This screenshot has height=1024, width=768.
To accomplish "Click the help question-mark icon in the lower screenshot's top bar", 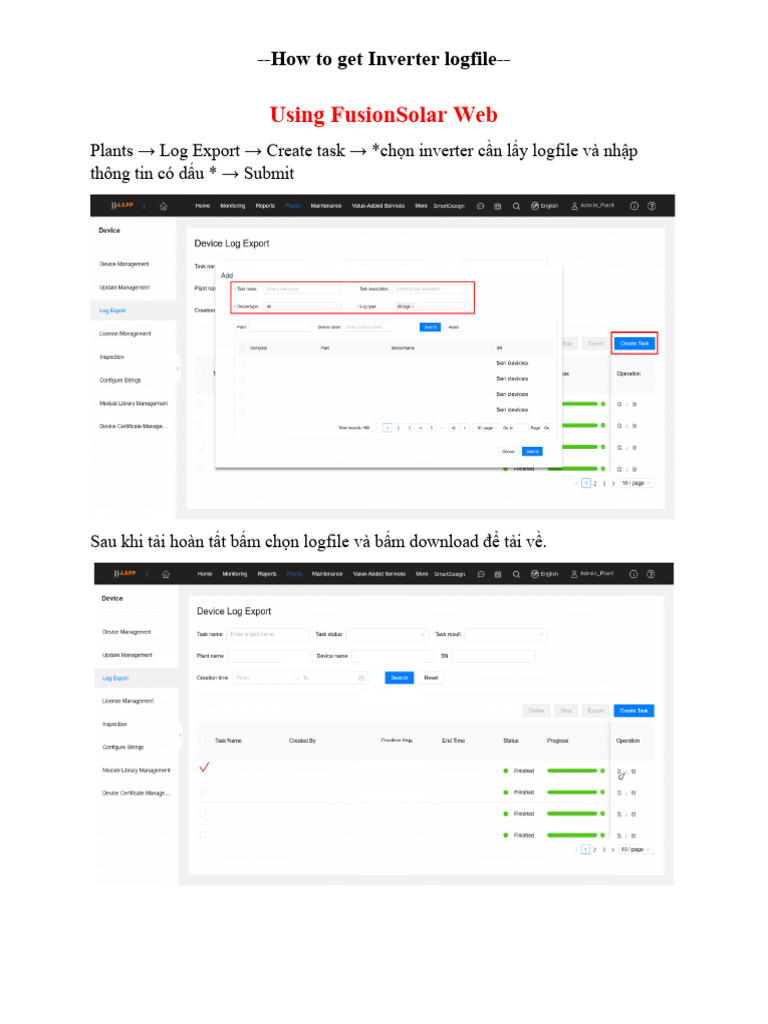I will click(x=651, y=574).
